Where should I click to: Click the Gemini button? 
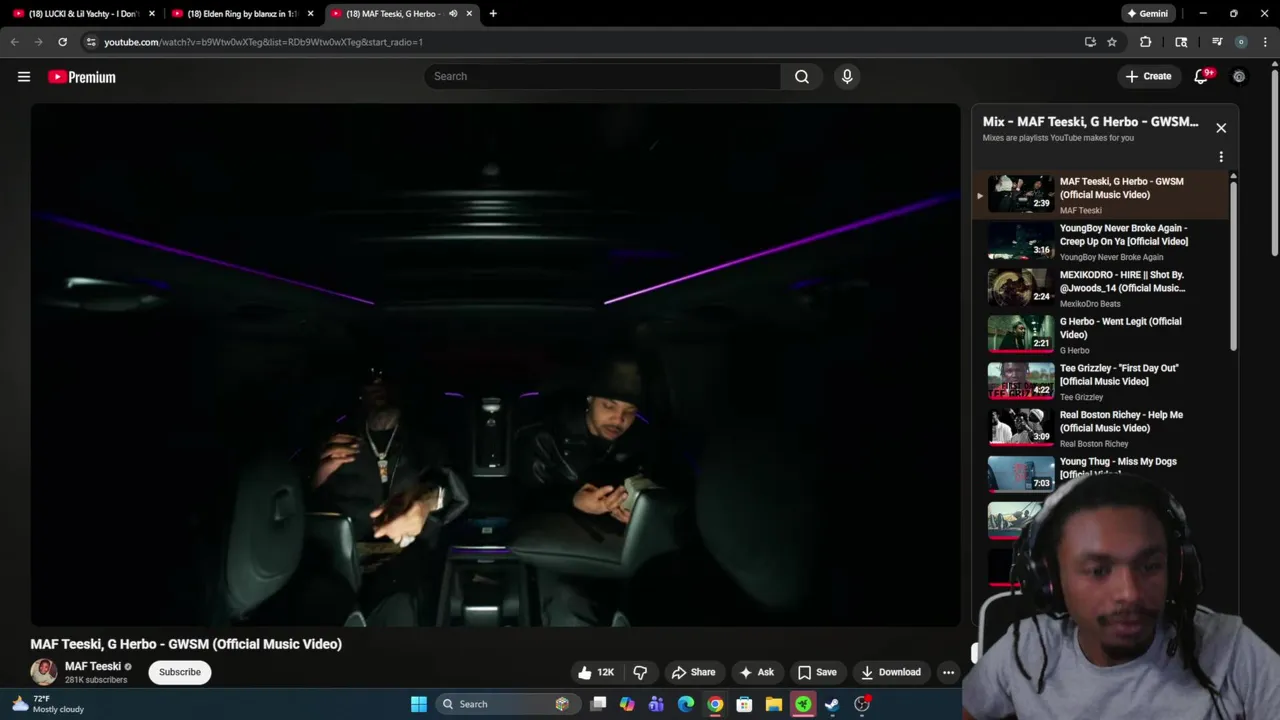[x=1147, y=14]
